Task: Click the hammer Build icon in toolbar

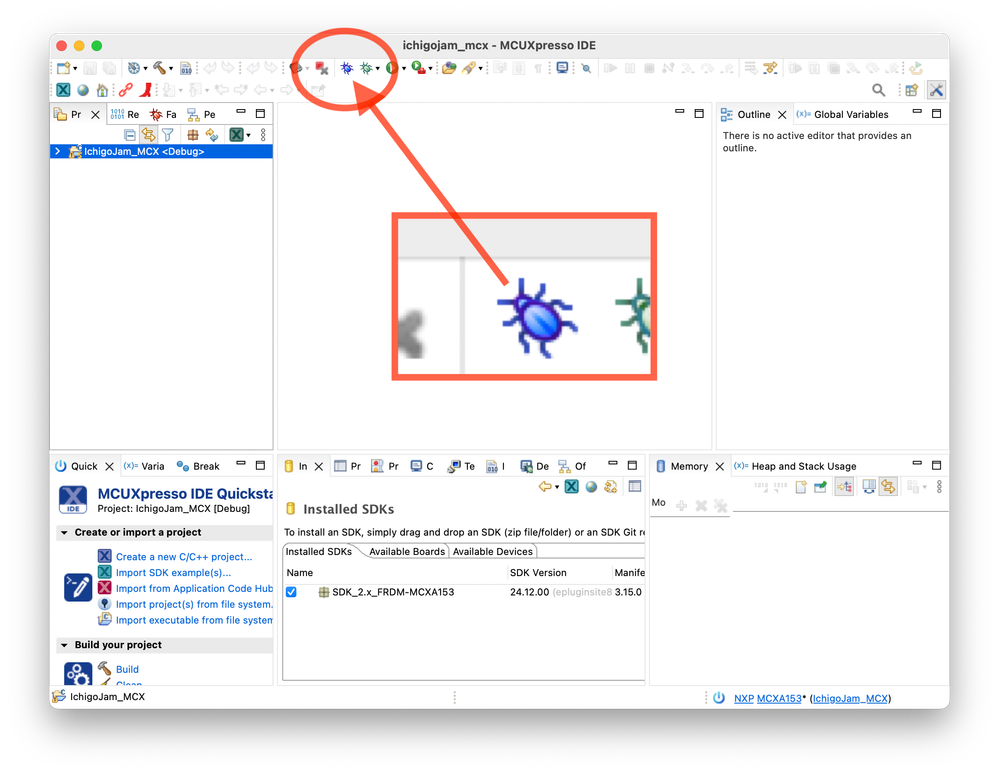Action: (159, 68)
